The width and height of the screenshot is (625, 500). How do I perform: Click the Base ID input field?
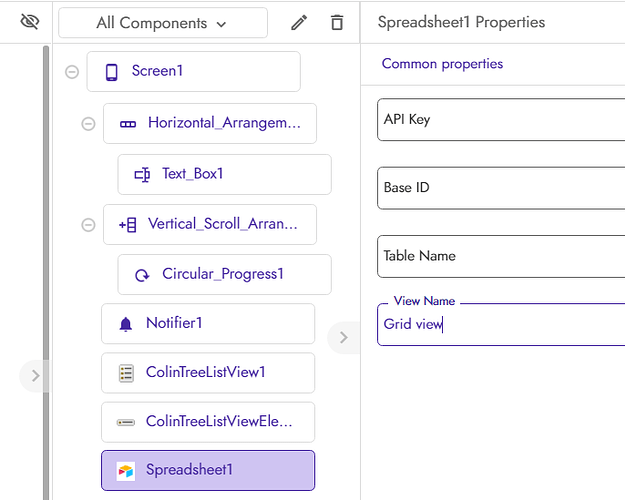pos(501,188)
